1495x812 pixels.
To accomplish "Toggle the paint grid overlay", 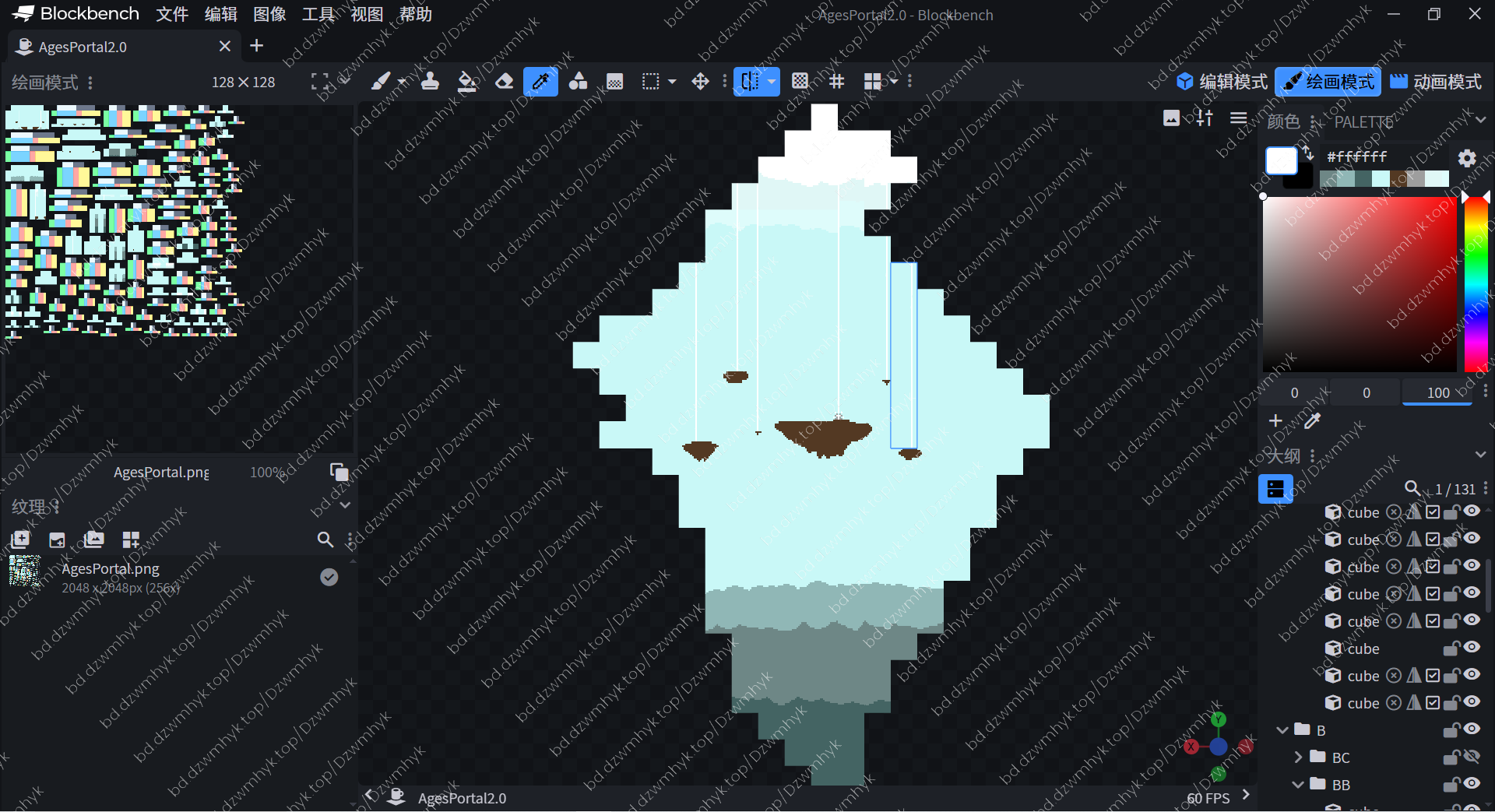I will tap(836, 82).
